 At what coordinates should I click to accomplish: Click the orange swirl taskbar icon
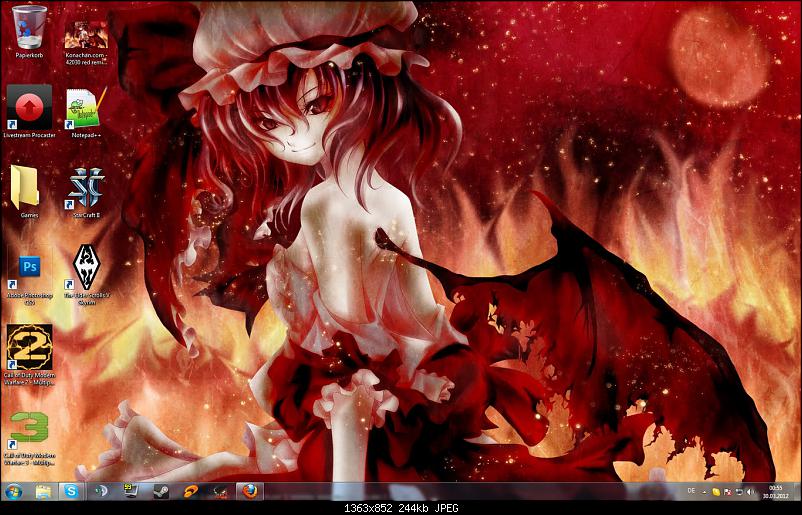point(191,492)
